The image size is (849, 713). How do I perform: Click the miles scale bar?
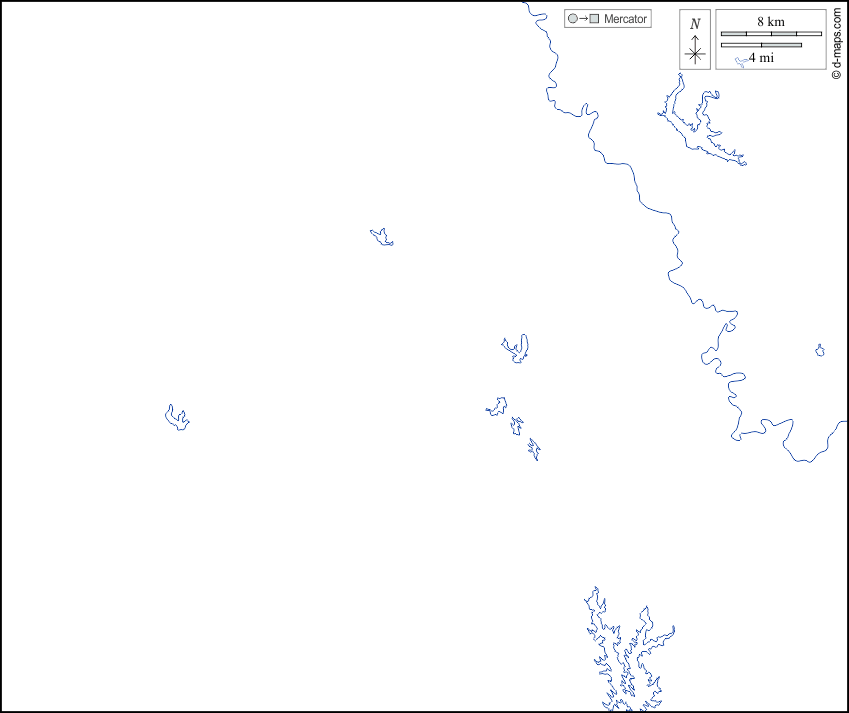tap(761, 45)
